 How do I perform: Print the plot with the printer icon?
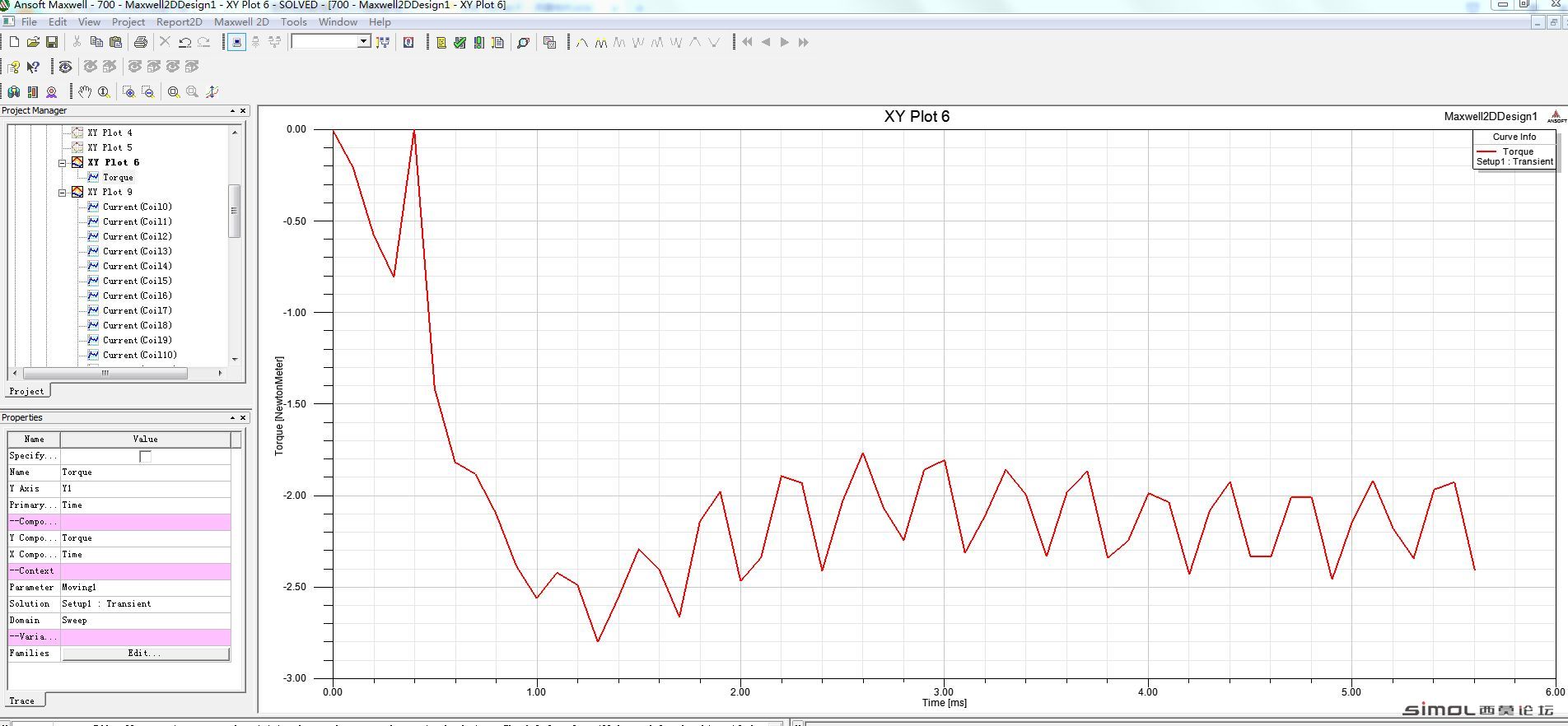pos(141,42)
